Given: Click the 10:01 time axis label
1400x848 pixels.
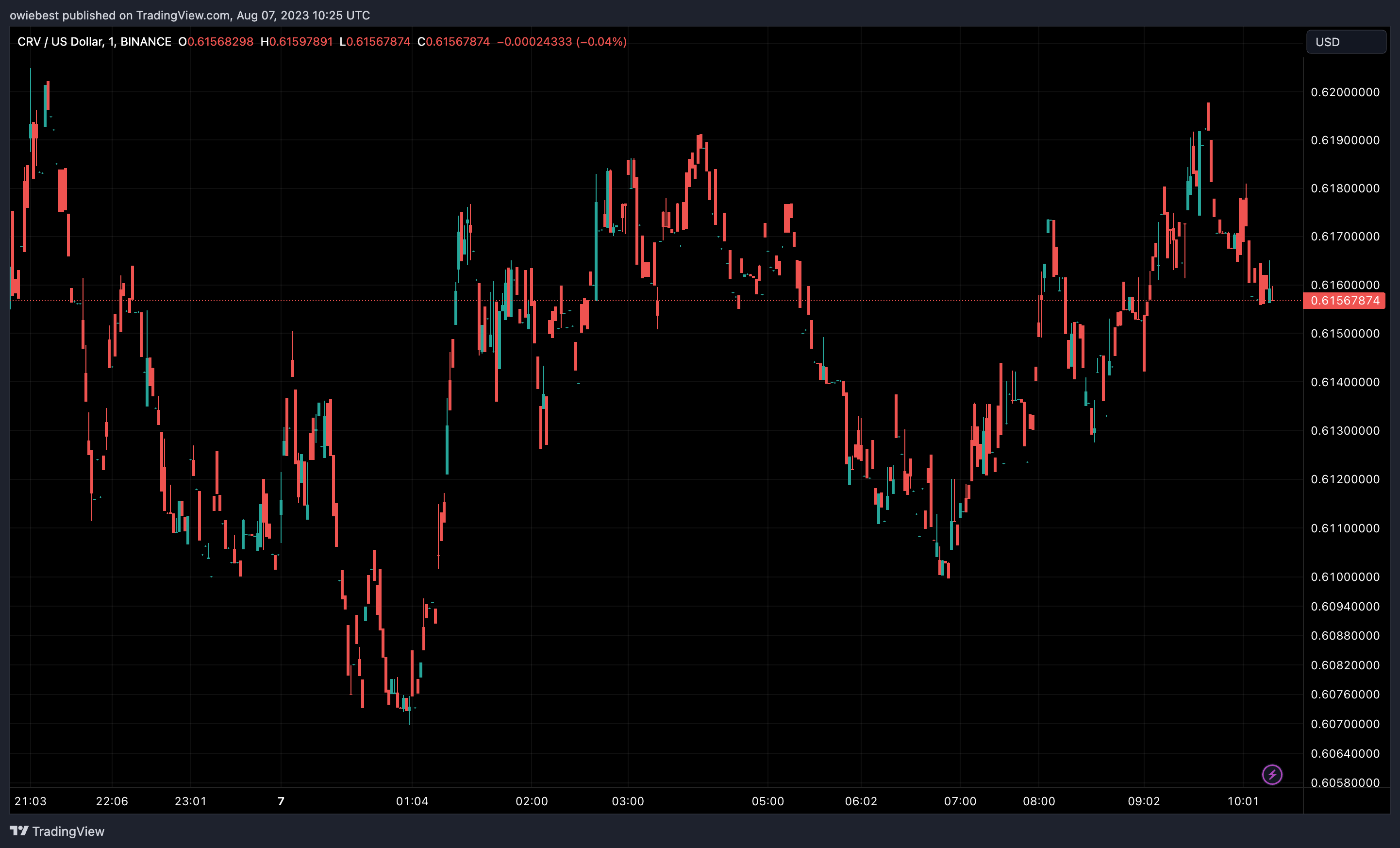Looking at the screenshot, I should (x=1243, y=801).
